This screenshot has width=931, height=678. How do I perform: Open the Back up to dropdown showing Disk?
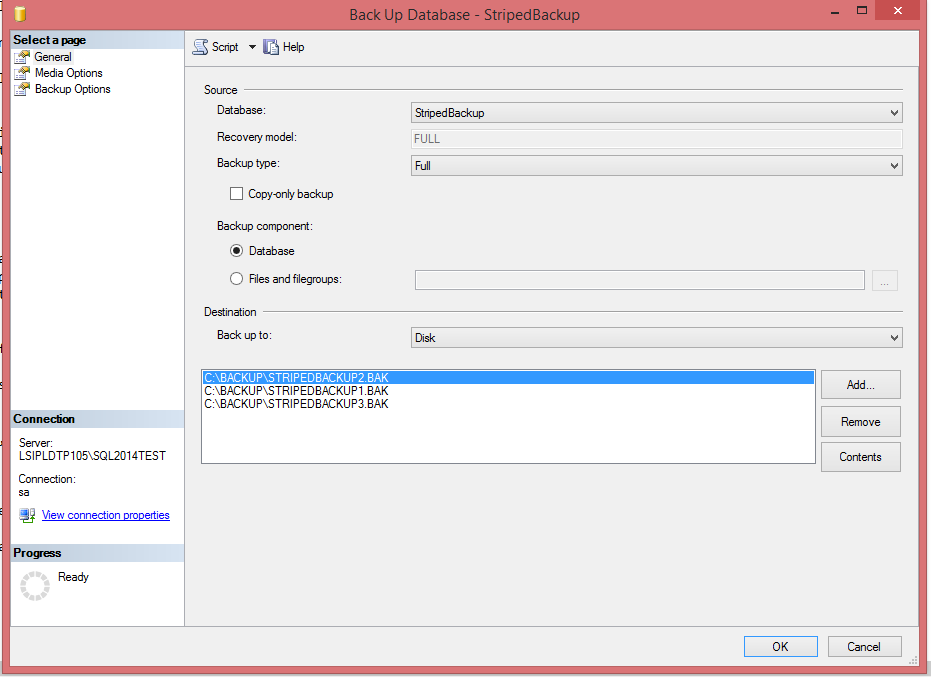893,338
